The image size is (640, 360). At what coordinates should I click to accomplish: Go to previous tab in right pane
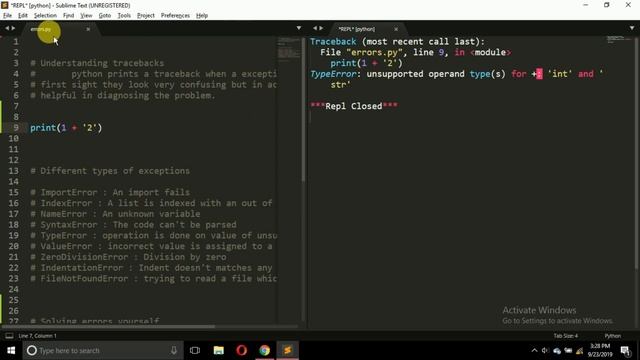(x=315, y=28)
